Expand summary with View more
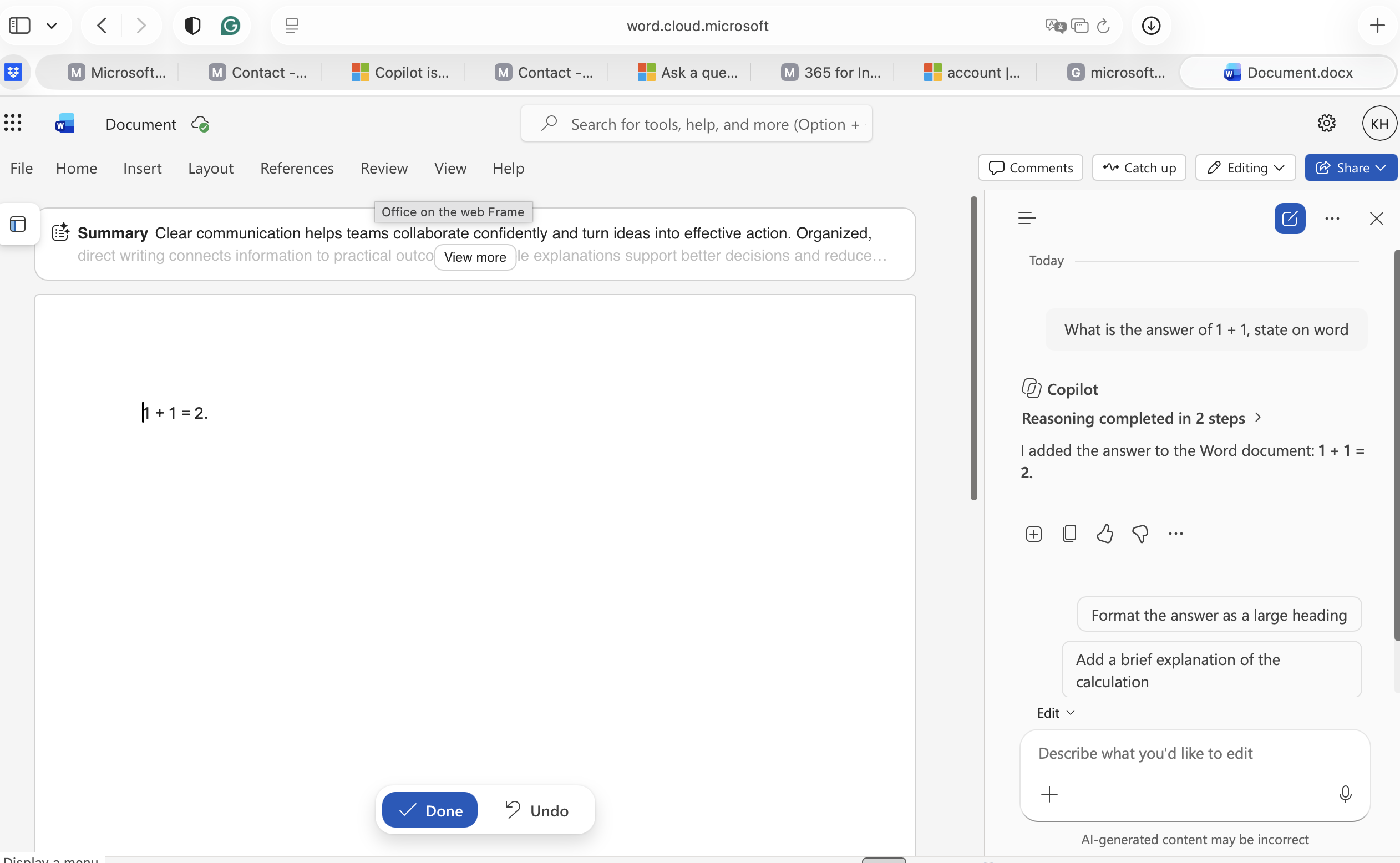The image size is (1400, 863). click(475, 257)
